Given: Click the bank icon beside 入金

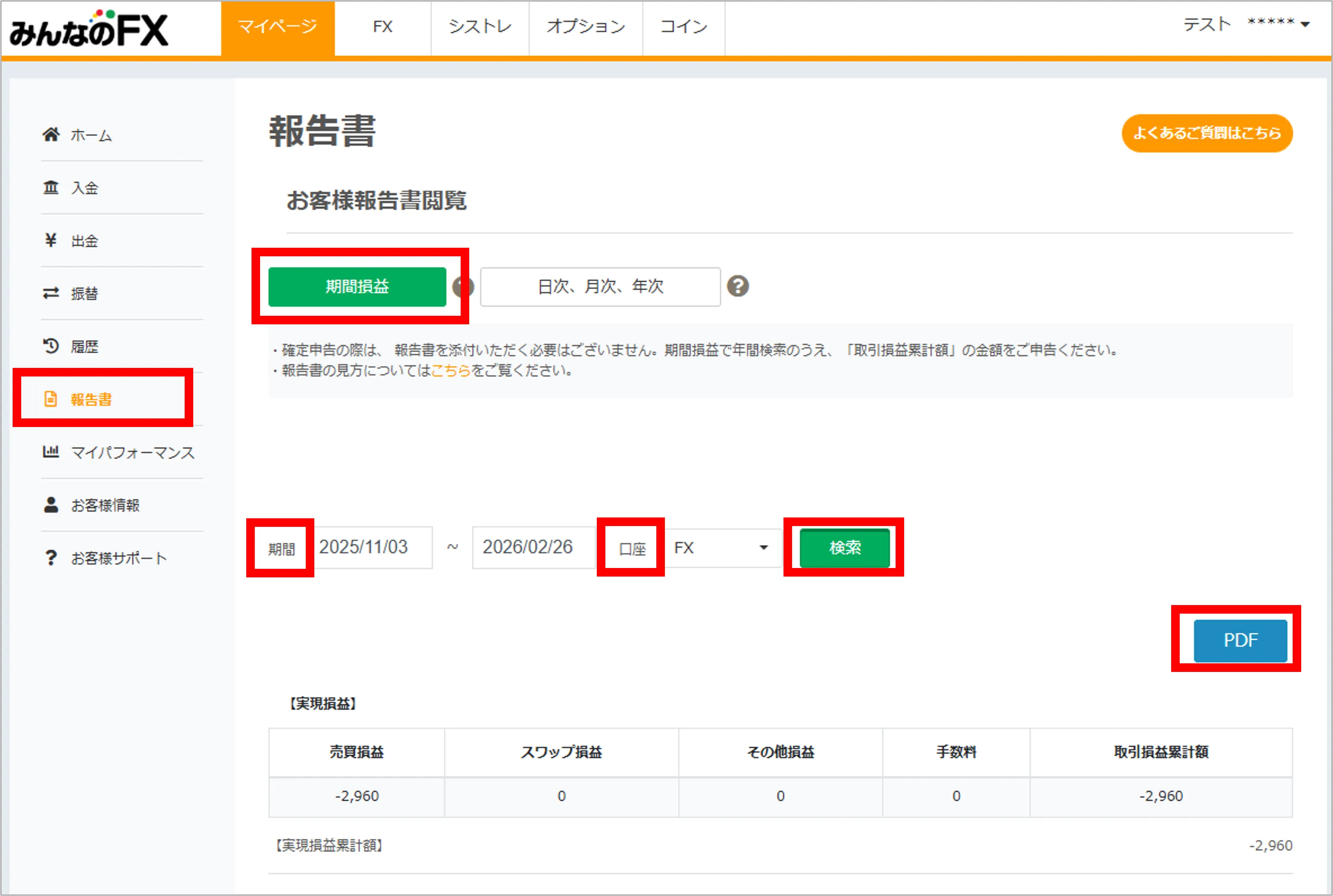Looking at the screenshot, I should tap(51, 187).
